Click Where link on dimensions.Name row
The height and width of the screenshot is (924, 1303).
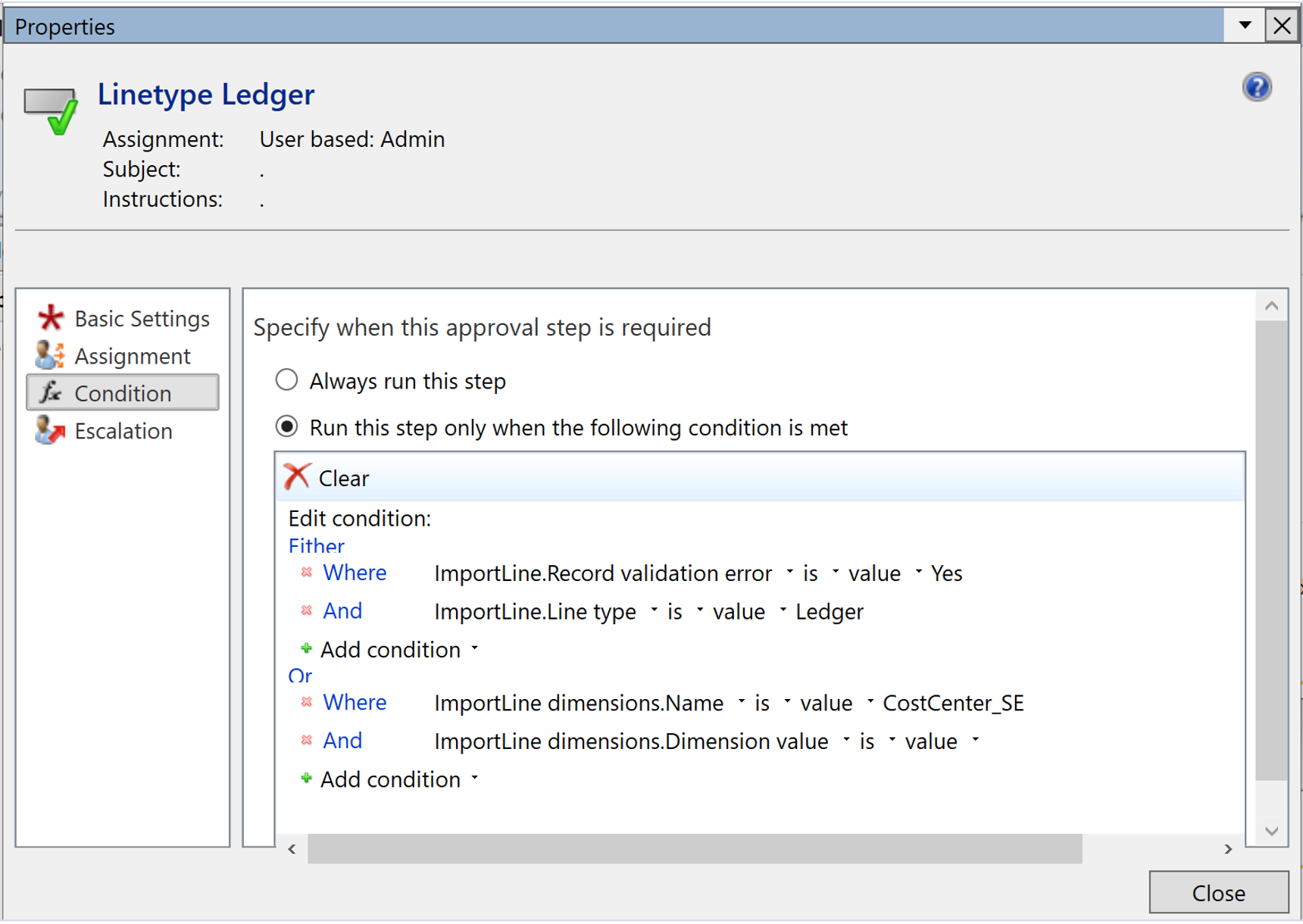(355, 702)
